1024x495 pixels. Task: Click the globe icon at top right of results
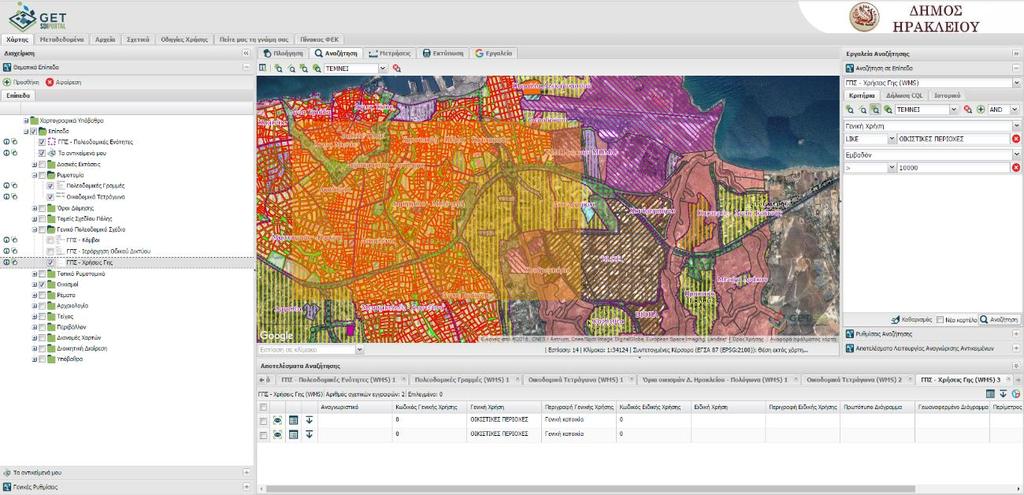coord(1016,394)
